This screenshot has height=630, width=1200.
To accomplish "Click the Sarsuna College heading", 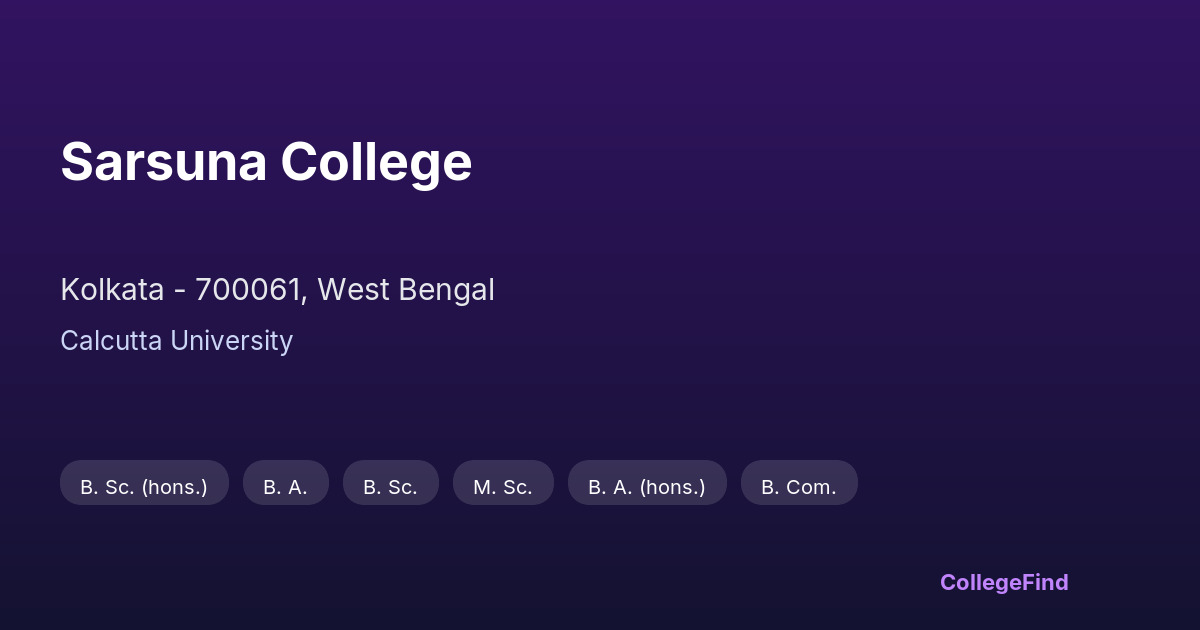I will [266, 162].
